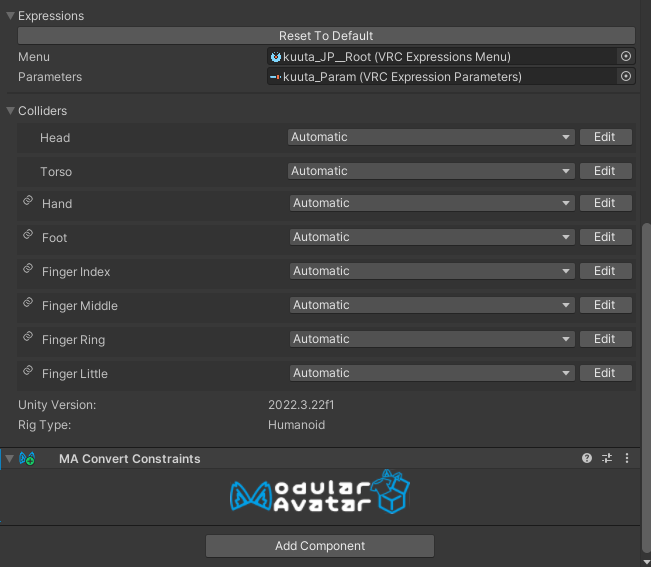Click the Add Component button

click(x=320, y=546)
